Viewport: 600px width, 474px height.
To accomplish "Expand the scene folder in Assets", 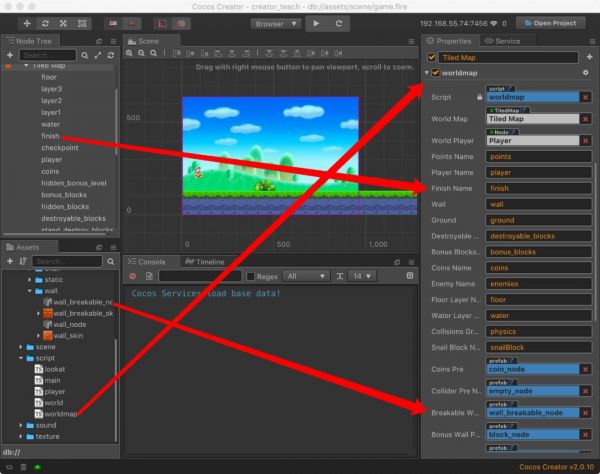I will pyautogui.click(x=21, y=347).
